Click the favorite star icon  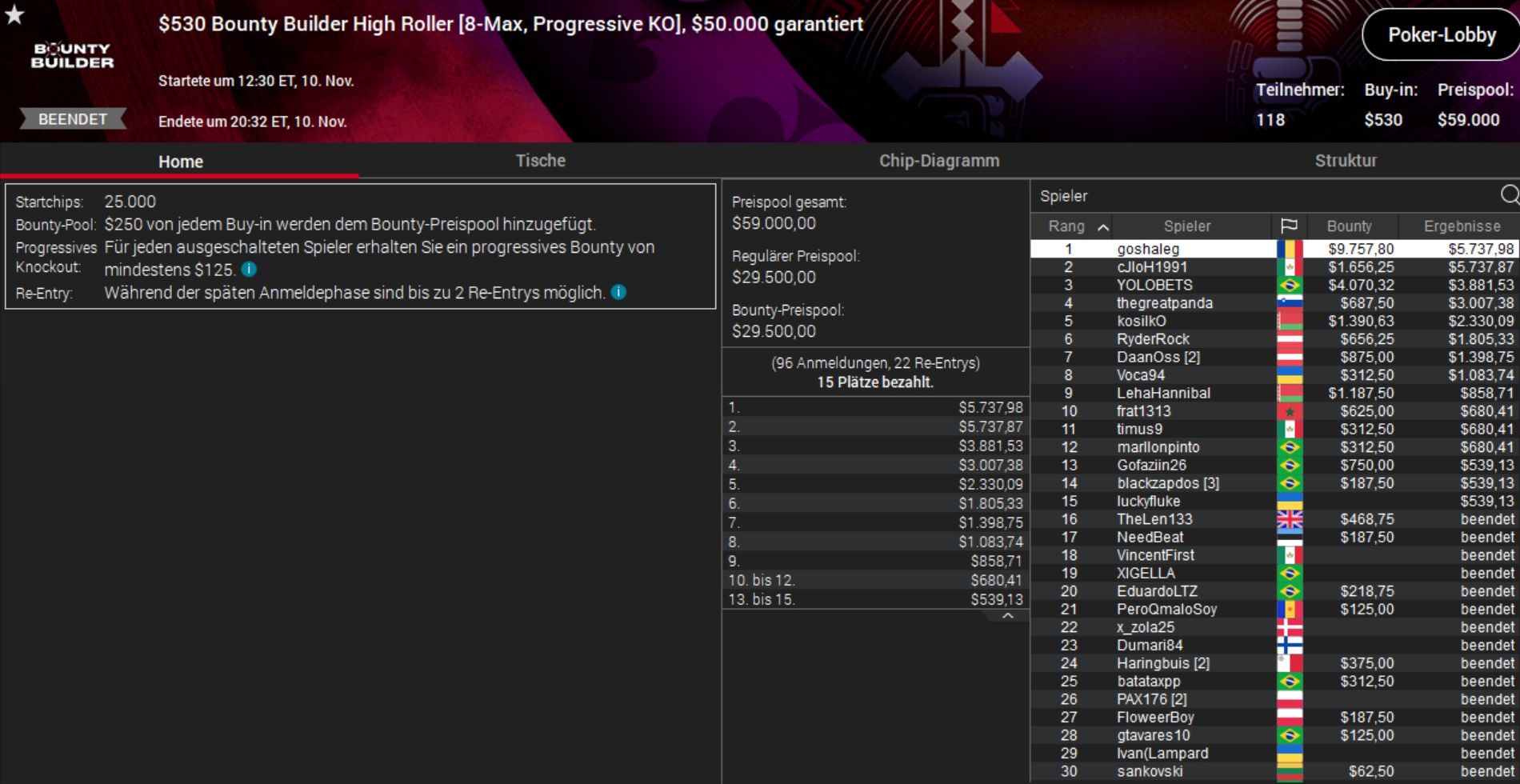coord(14,14)
